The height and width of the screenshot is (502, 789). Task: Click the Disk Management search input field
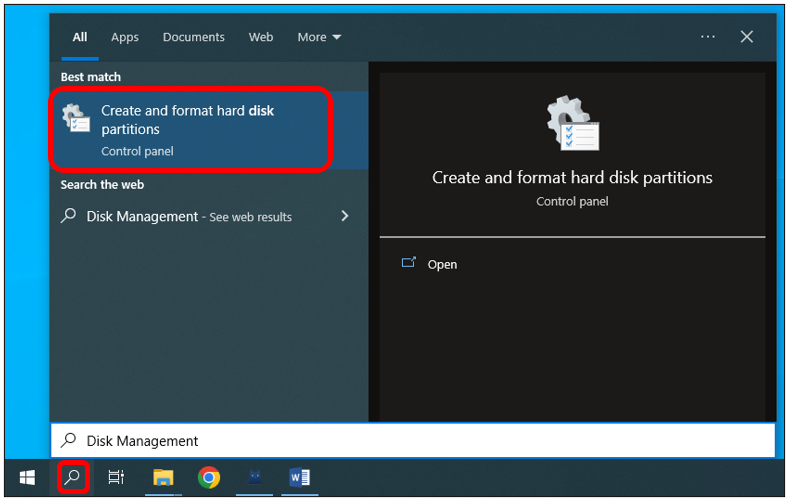coord(413,441)
